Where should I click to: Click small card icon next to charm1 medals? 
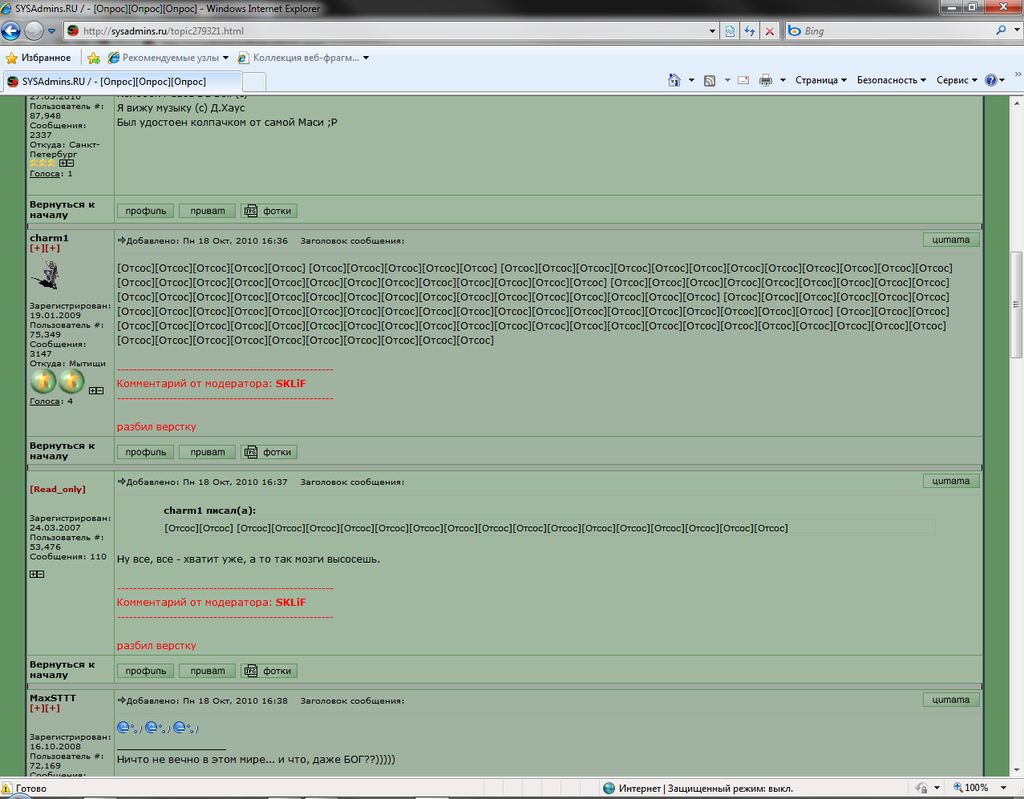[x=96, y=390]
